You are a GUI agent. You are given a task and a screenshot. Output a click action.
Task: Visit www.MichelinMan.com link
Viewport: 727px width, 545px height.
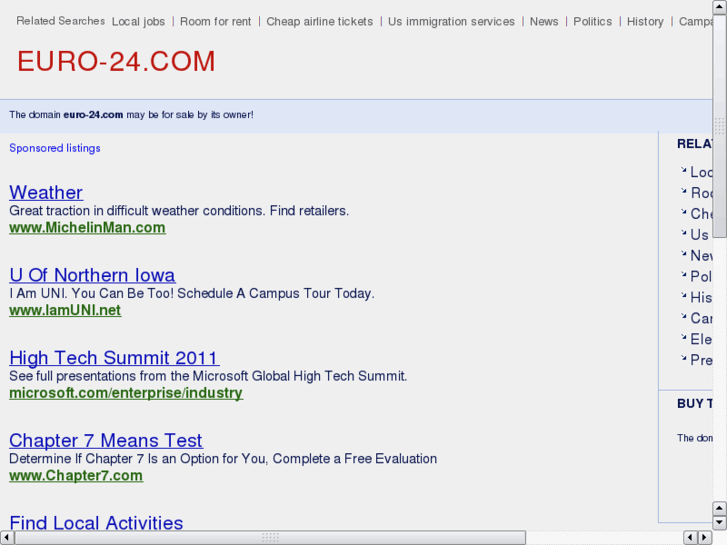(87, 228)
